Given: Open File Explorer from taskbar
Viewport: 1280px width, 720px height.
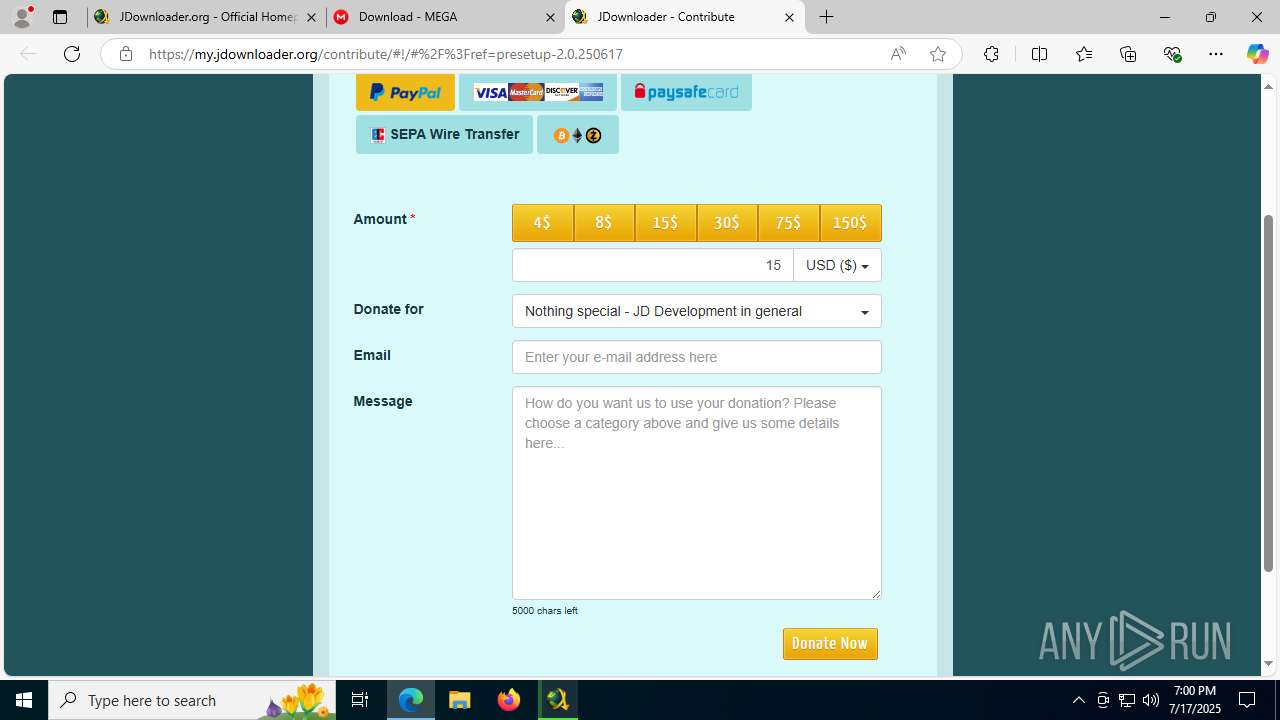Looking at the screenshot, I should click(460, 700).
